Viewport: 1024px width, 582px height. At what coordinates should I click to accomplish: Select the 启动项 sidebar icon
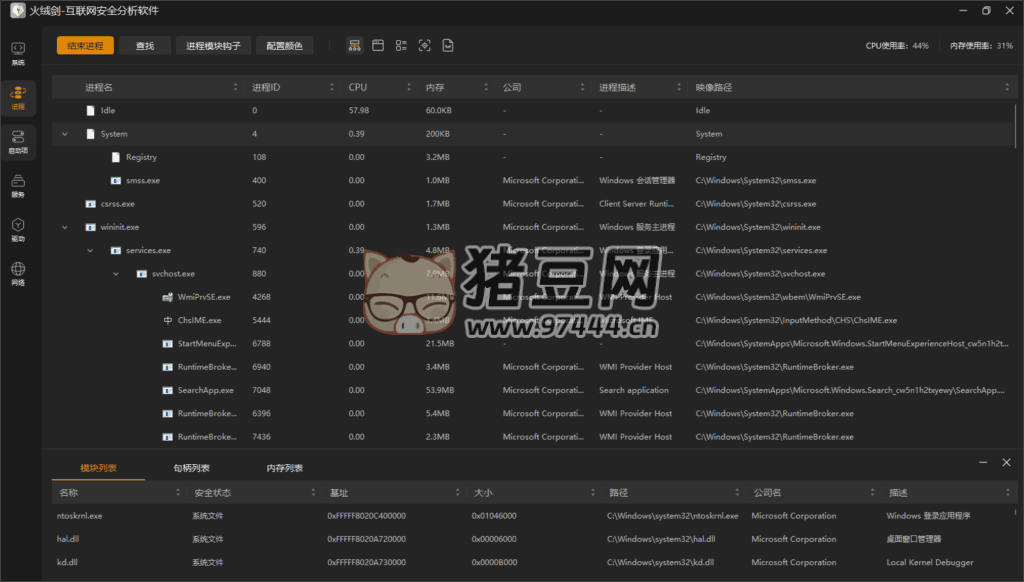pos(18,140)
